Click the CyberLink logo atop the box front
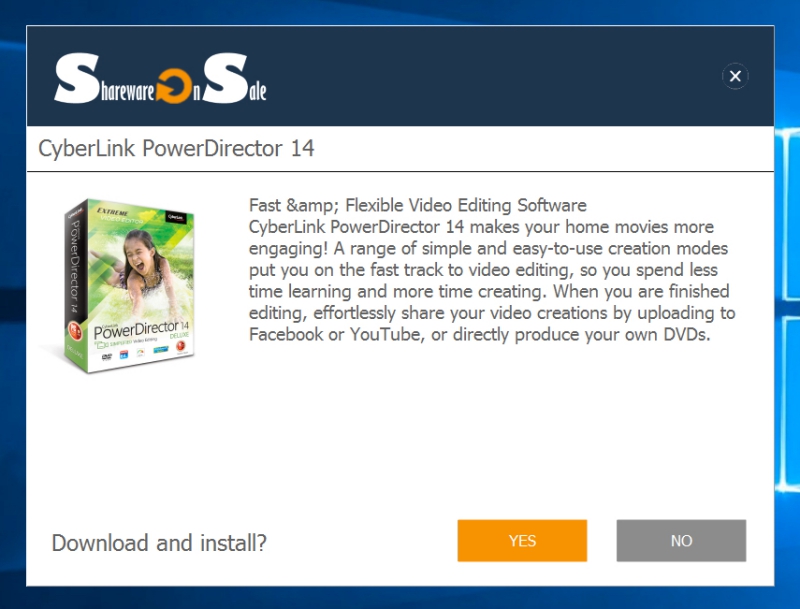800x609 pixels. point(176,217)
